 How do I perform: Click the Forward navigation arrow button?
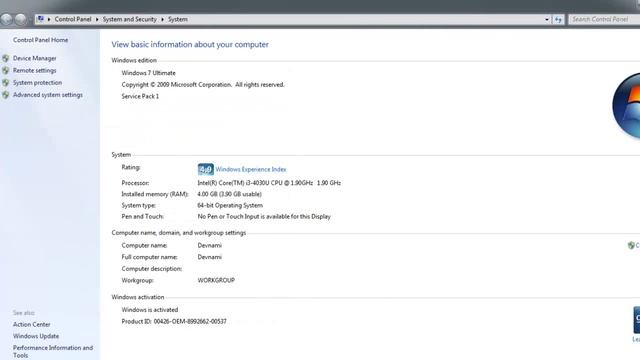[20, 19]
